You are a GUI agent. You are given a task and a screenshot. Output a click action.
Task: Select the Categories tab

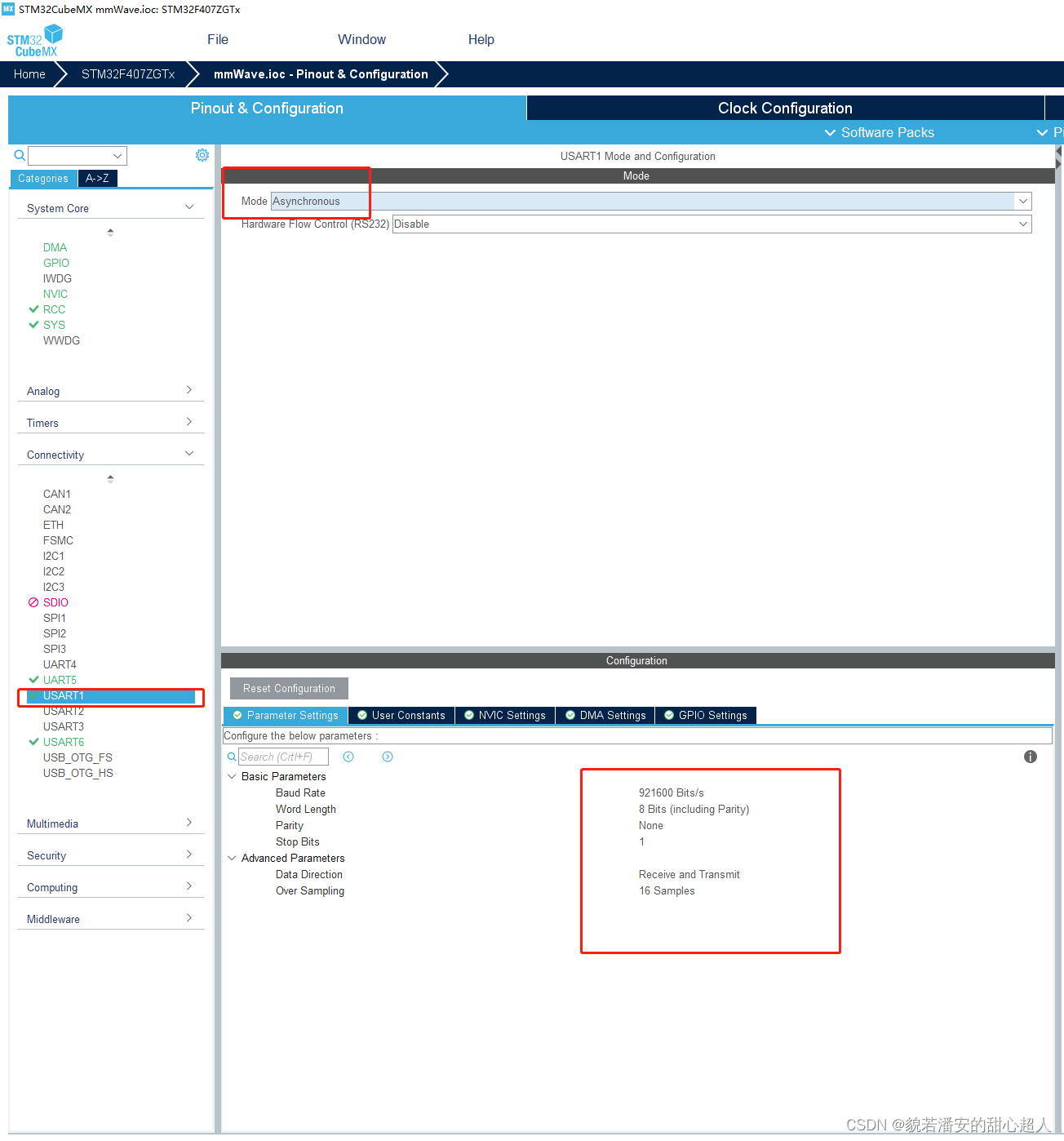(43, 178)
